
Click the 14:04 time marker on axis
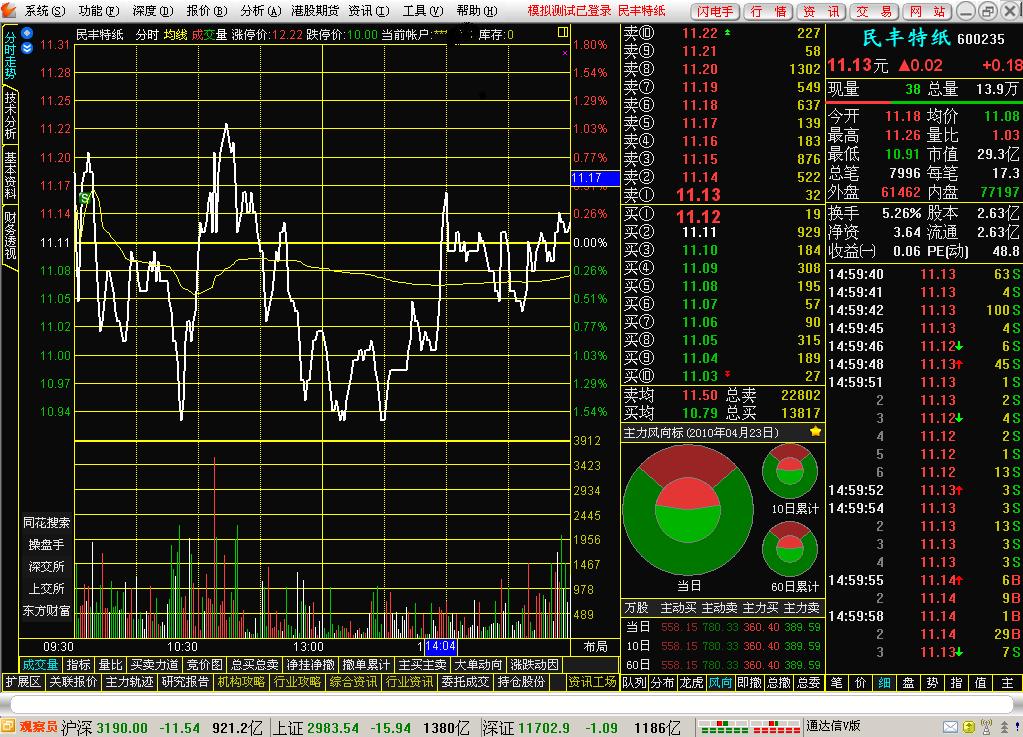click(440, 646)
